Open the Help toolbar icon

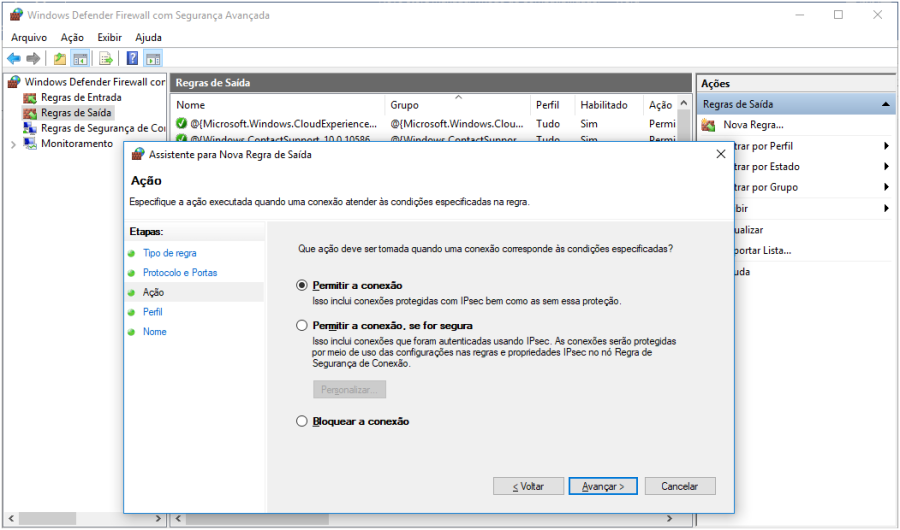133,58
